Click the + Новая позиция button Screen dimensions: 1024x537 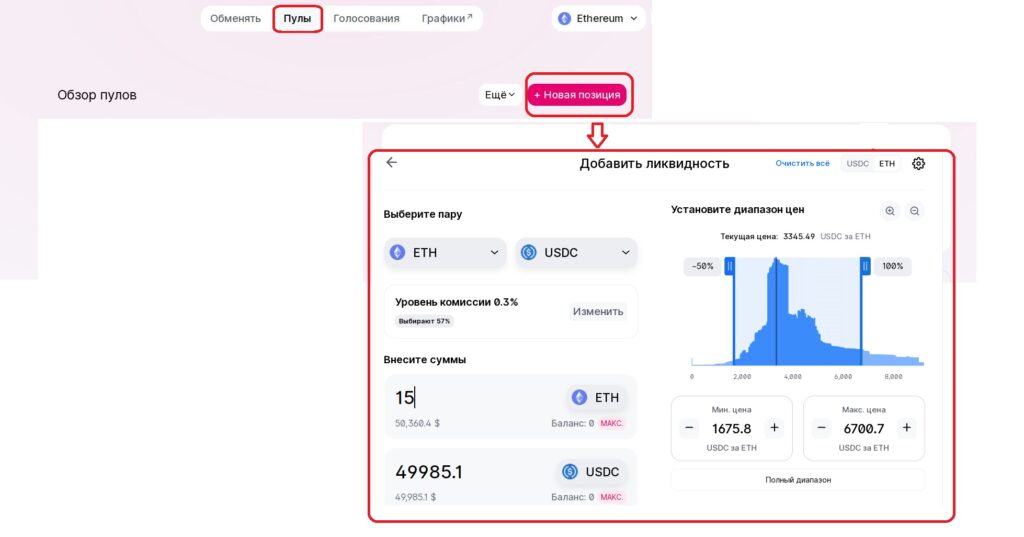tap(577, 95)
